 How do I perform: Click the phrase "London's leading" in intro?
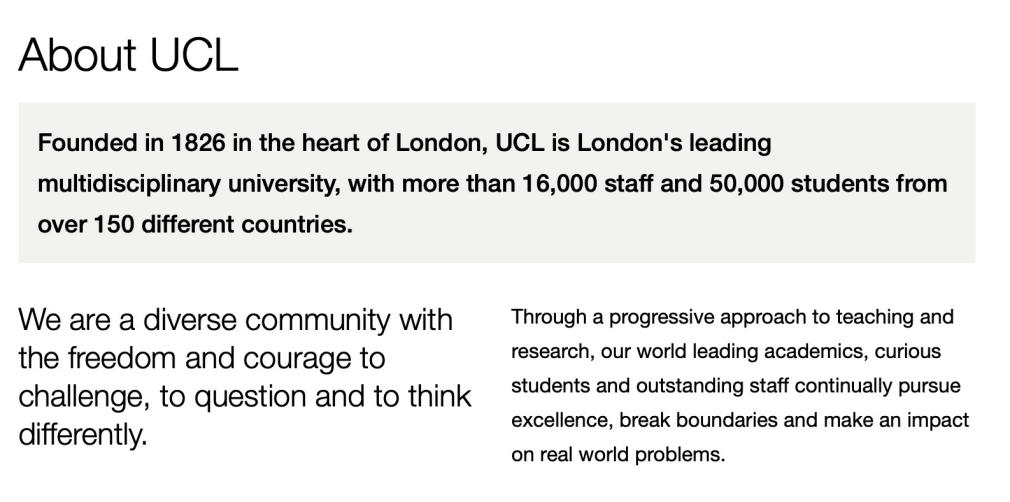point(674,143)
